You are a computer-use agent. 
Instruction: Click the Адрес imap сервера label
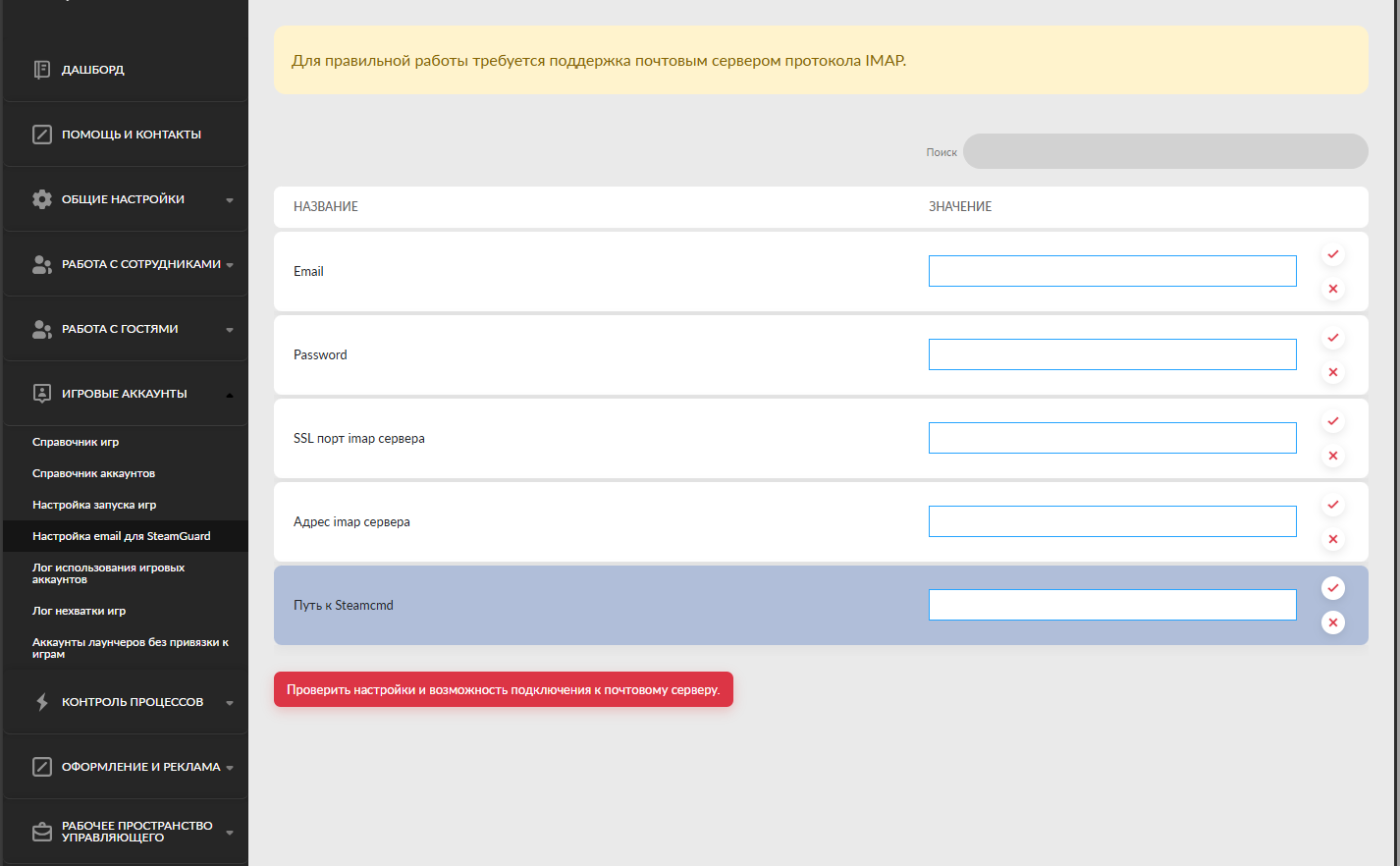pyautogui.click(x=351, y=521)
